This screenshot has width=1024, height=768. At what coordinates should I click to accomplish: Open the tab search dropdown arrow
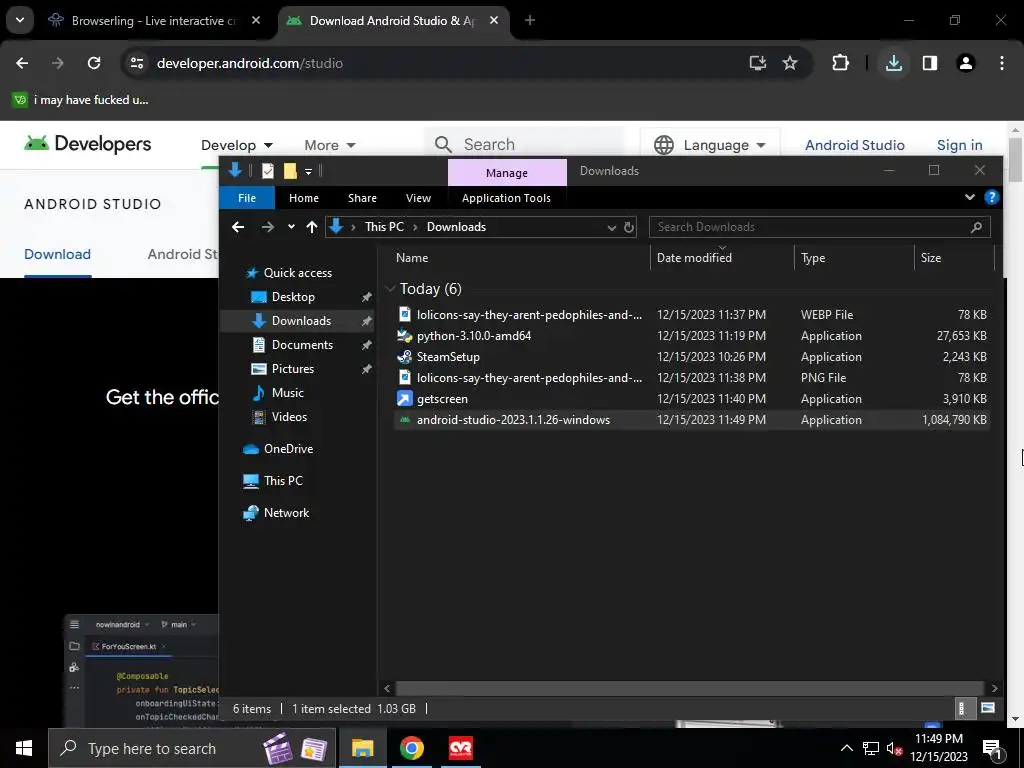pyautogui.click(x=20, y=20)
